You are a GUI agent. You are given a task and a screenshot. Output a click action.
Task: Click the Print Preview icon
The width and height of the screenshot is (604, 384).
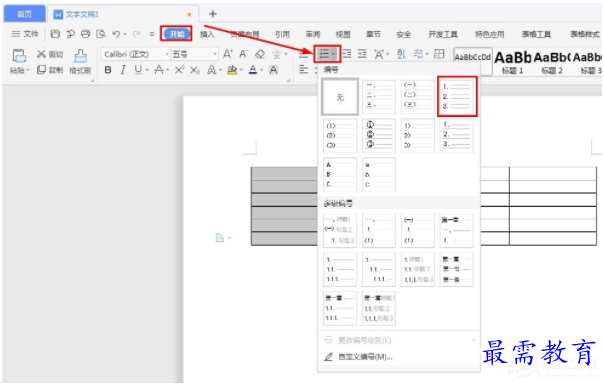101,34
